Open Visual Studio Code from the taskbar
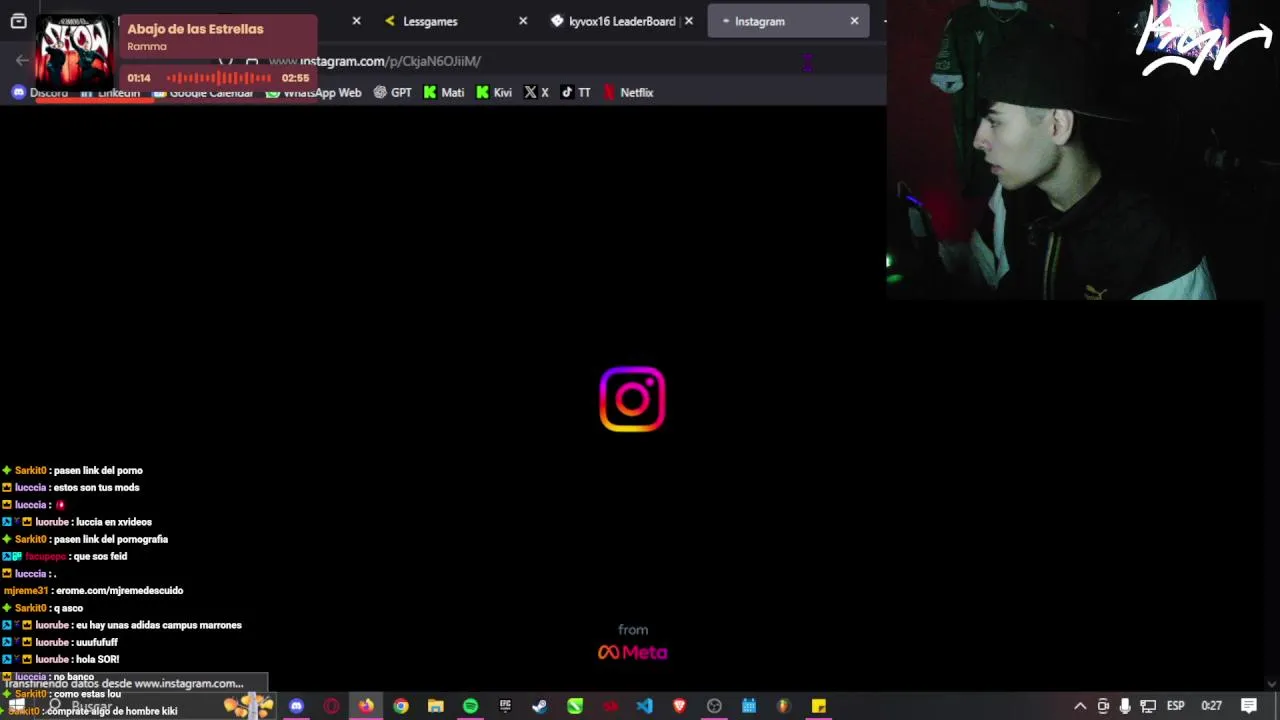 pos(644,706)
